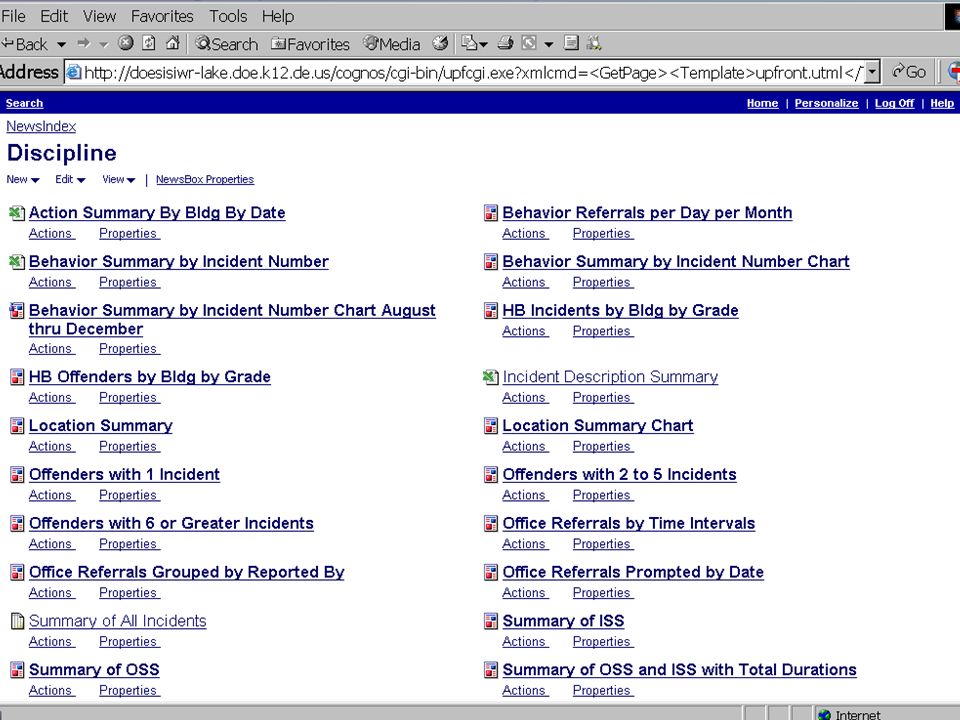Open the NewsIndex breadcrumb link
This screenshot has height=720, width=960.
pos(41,126)
